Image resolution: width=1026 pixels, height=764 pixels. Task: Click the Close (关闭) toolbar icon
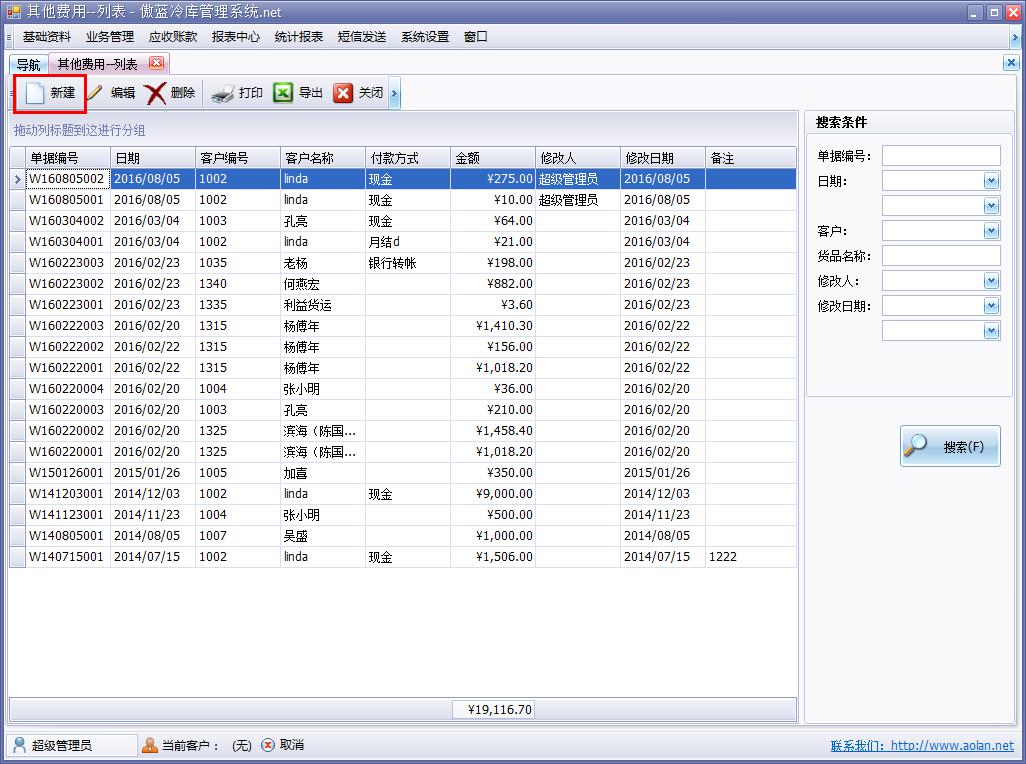[343, 93]
